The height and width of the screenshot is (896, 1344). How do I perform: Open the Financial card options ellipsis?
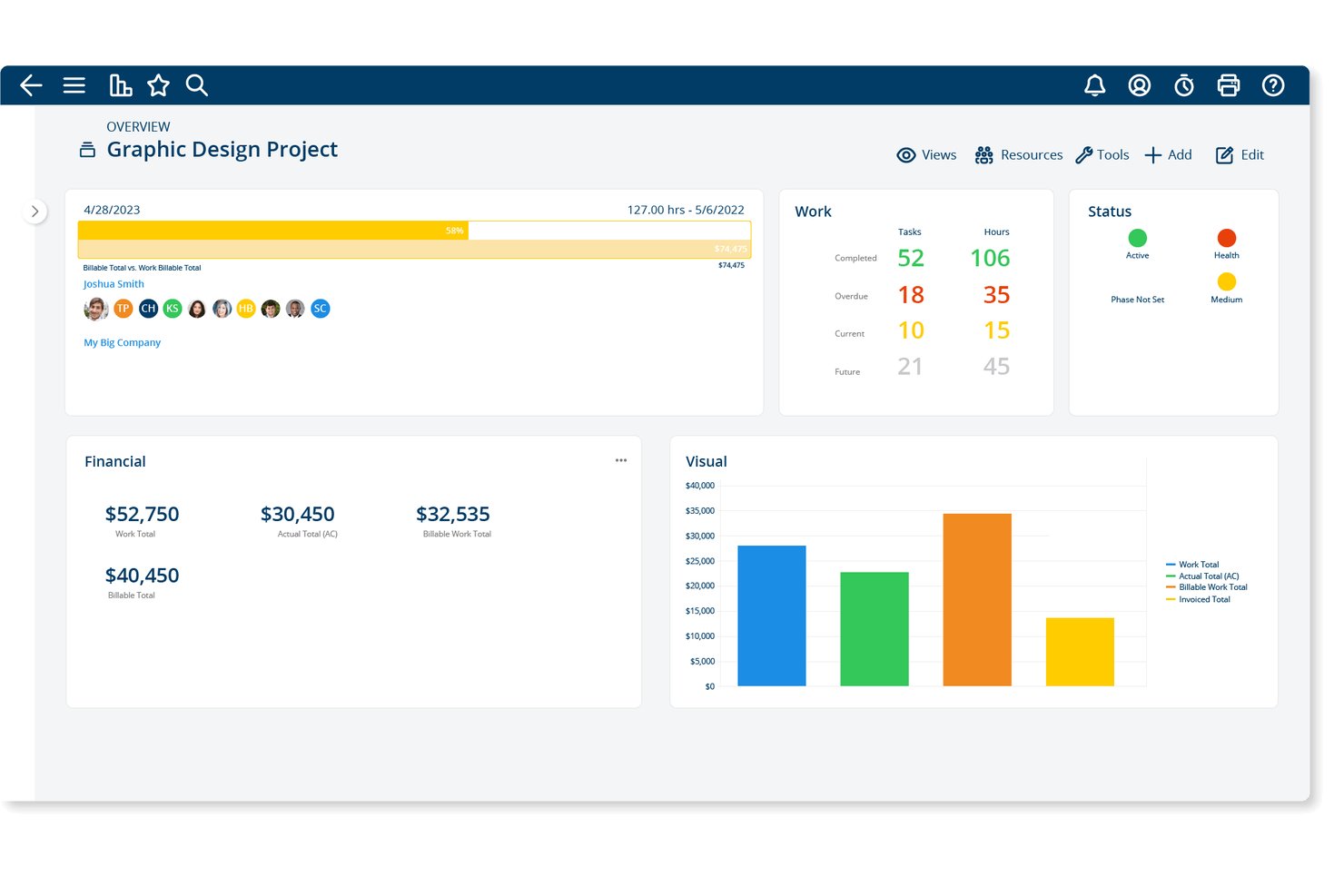pos(621,460)
